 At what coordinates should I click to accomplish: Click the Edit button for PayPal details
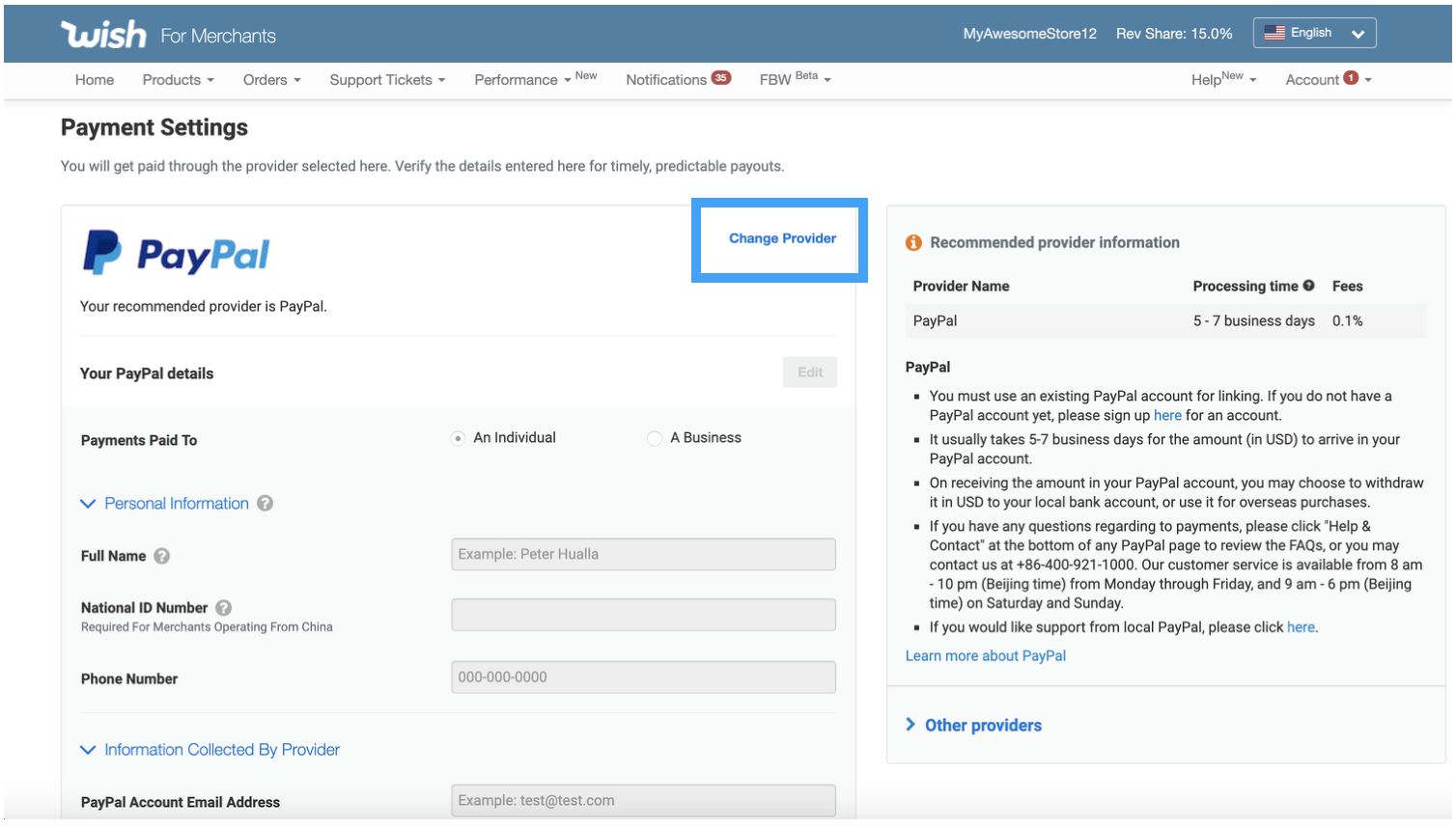[x=809, y=373]
